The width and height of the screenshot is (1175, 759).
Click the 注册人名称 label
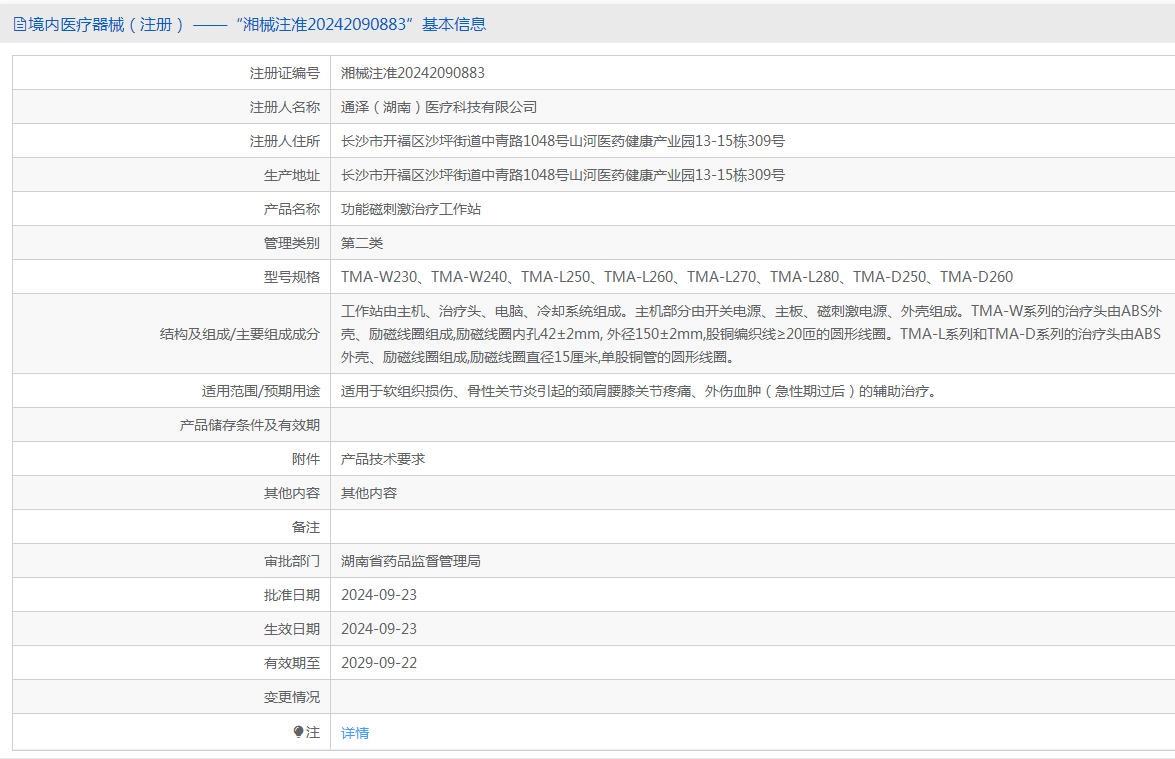click(285, 107)
